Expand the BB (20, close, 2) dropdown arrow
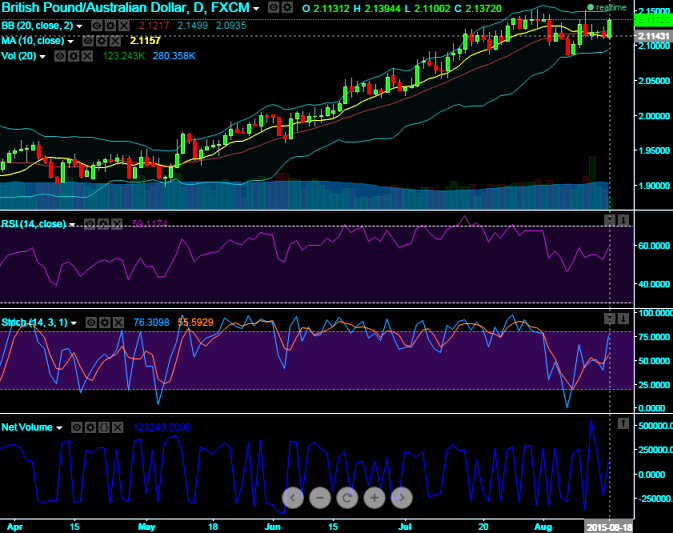 click(x=79, y=27)
